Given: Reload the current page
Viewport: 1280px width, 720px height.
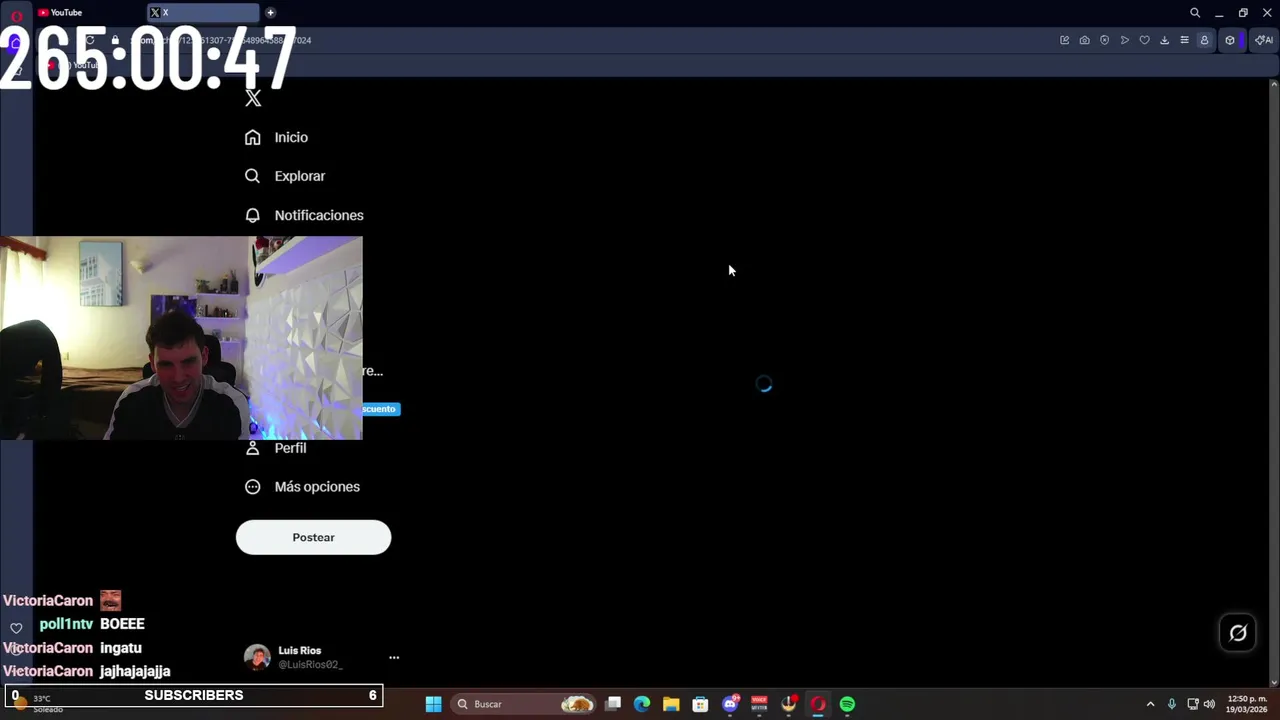Looking at the screenshot, I should (x=90, y=40).
